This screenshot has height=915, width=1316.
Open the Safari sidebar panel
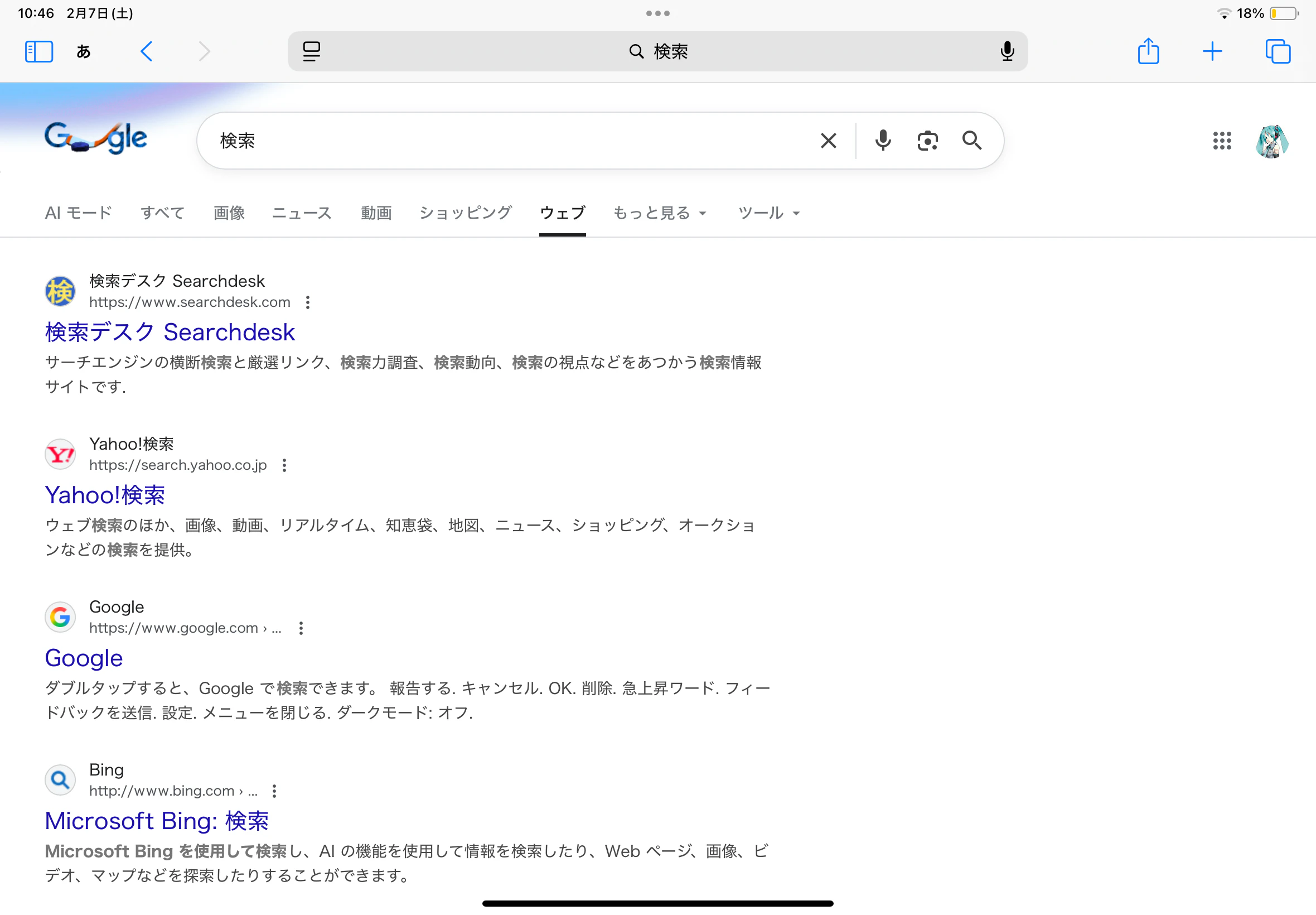click(x=39, y=51)
